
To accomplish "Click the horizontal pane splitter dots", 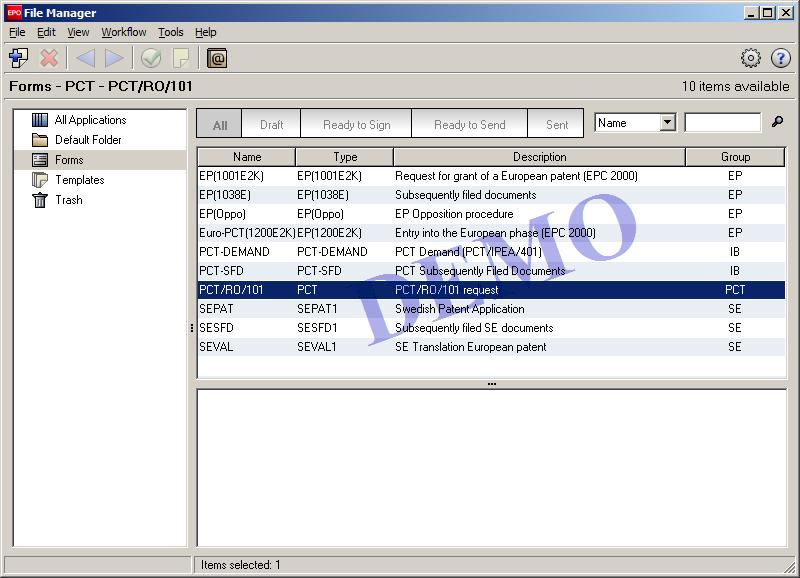I will (492, 384).
